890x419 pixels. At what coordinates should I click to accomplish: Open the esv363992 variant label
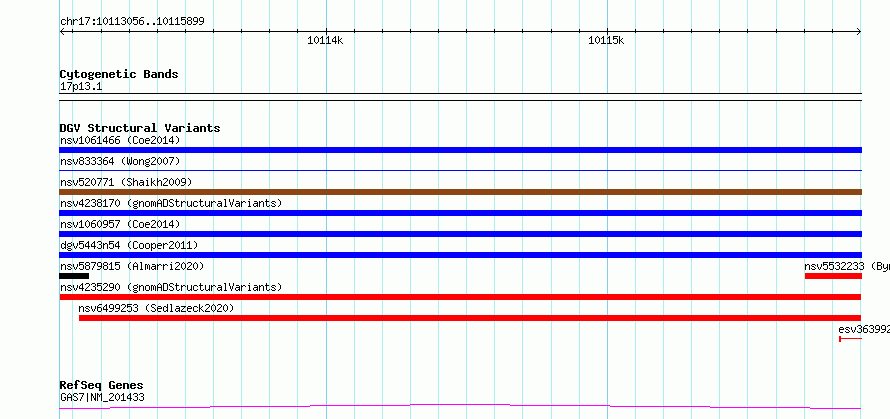click(x=864, y=329)
